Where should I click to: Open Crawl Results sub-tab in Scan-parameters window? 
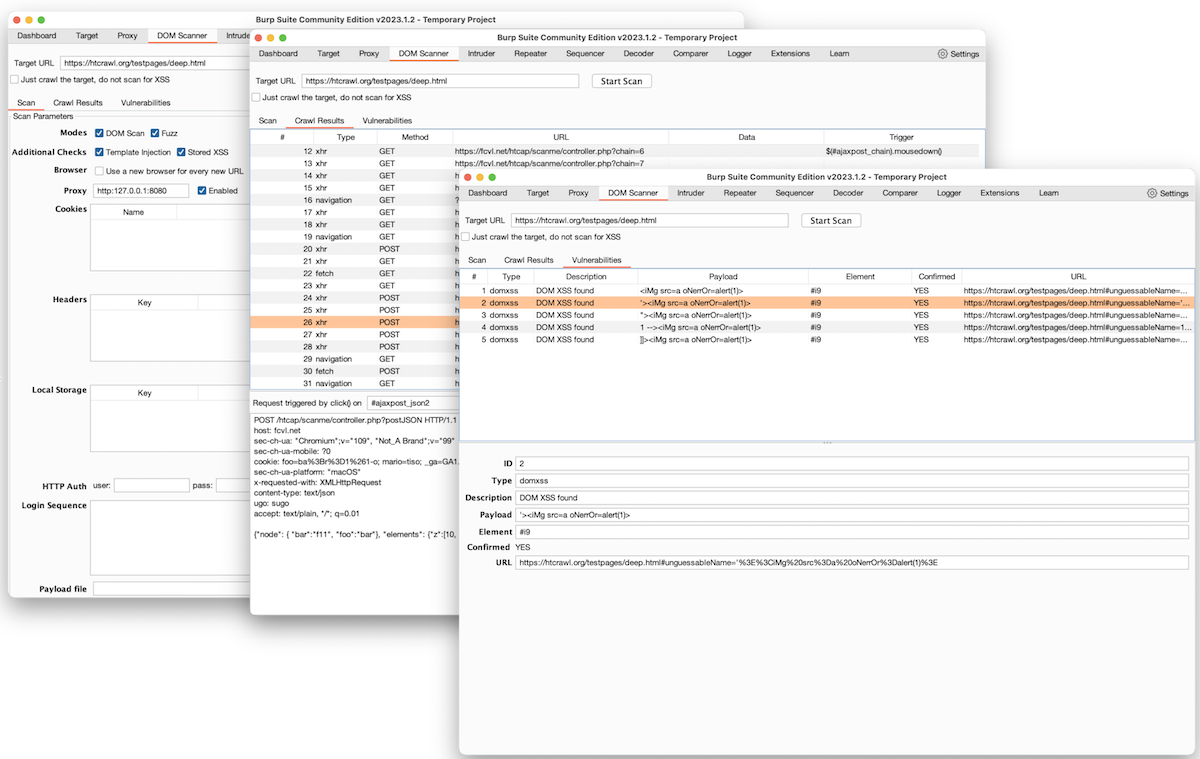(78, 102)
